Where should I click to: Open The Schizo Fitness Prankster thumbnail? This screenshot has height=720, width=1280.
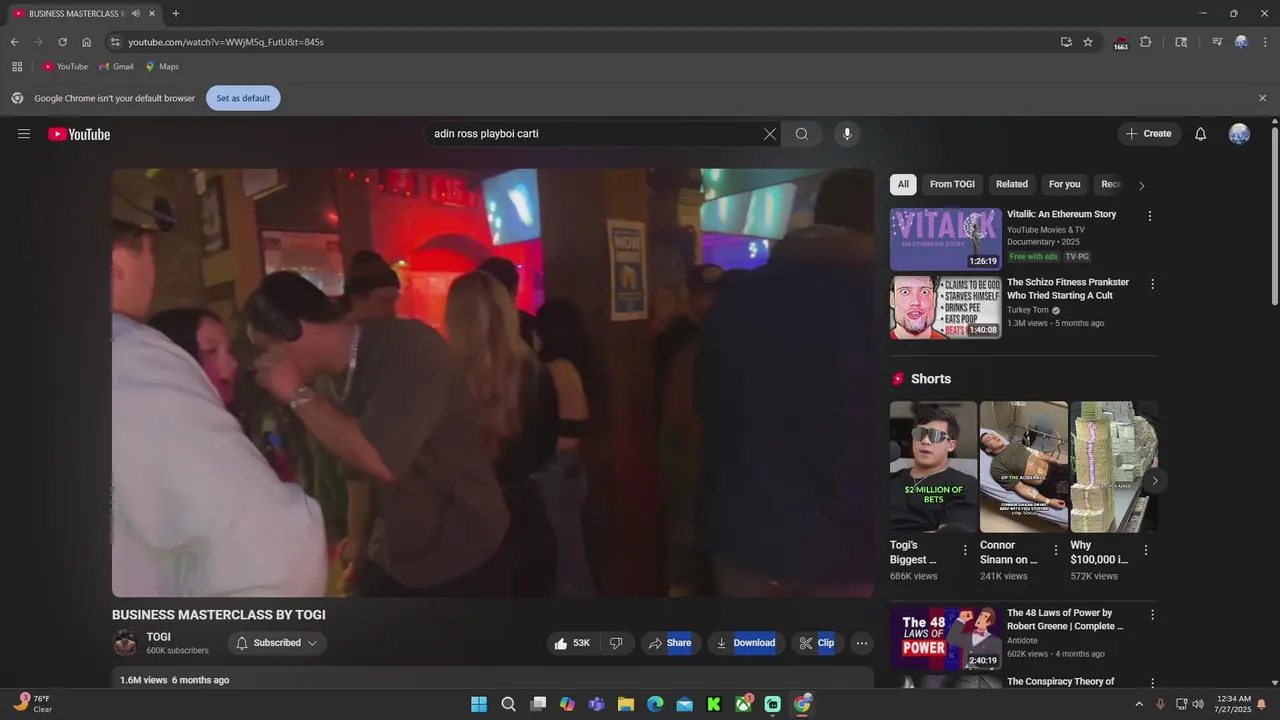click(x=946, y=307)
